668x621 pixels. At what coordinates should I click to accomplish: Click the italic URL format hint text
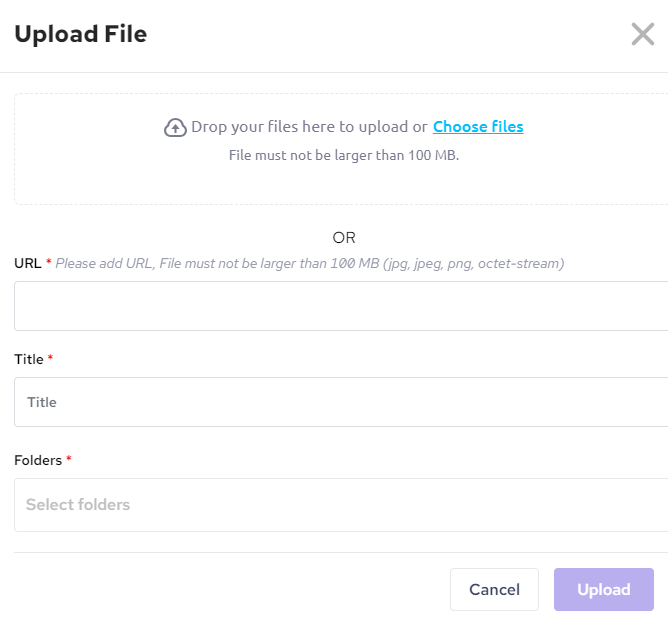(x=310, y=264)
